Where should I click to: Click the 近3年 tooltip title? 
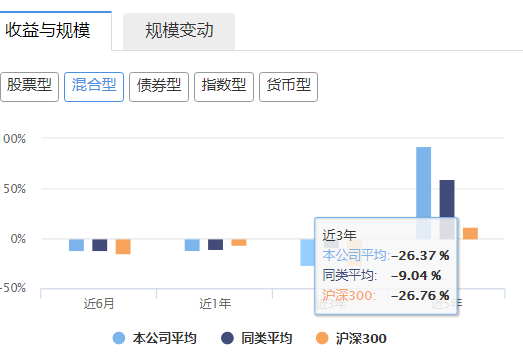pyautogui.click(x=339, y=236)
